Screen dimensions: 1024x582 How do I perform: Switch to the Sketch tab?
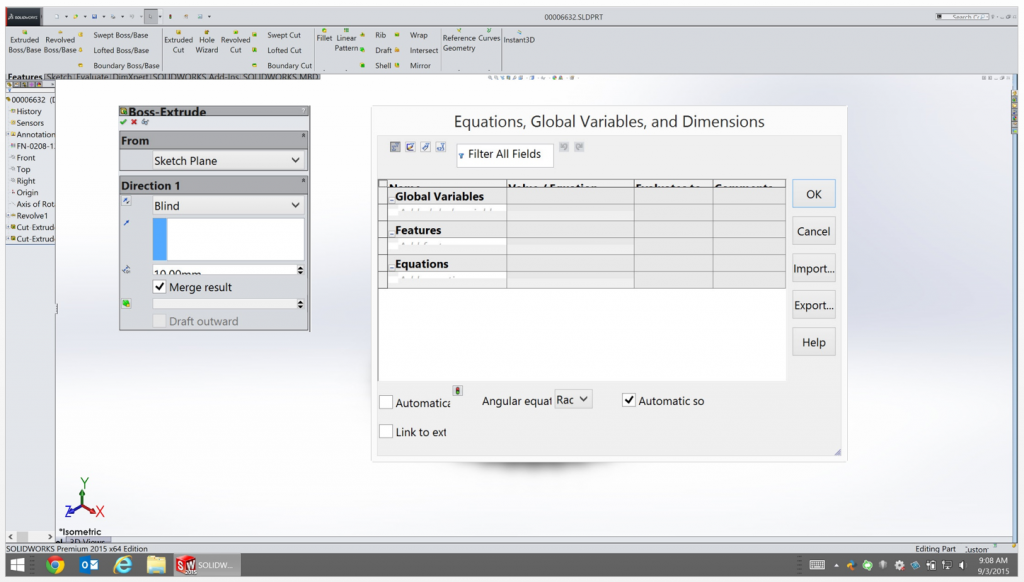click(60, 77)
